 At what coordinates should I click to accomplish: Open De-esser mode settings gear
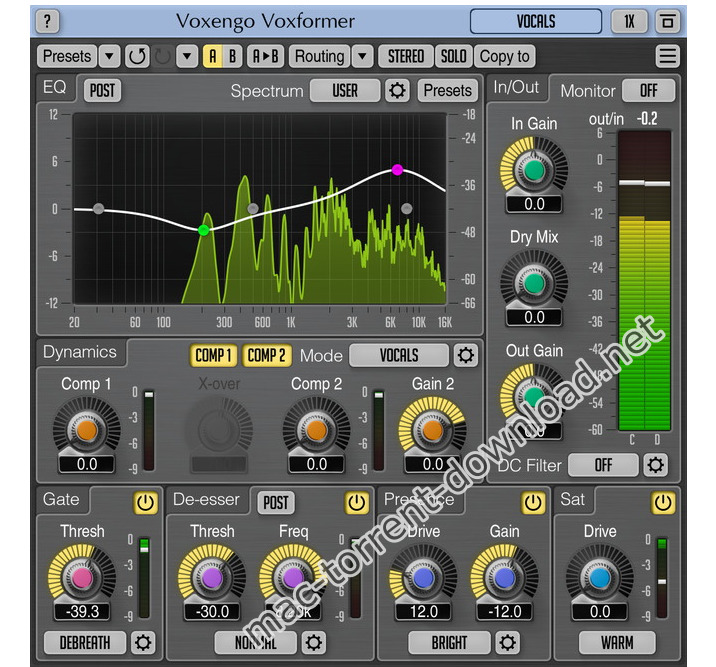314,642
